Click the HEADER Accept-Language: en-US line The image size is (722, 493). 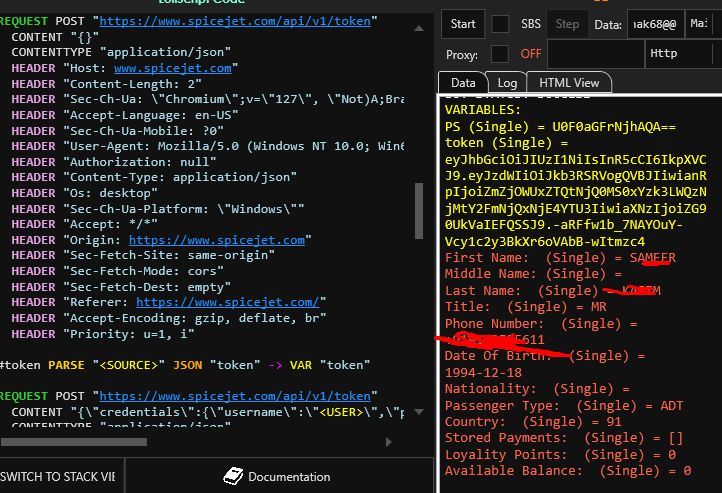[125, 115]
